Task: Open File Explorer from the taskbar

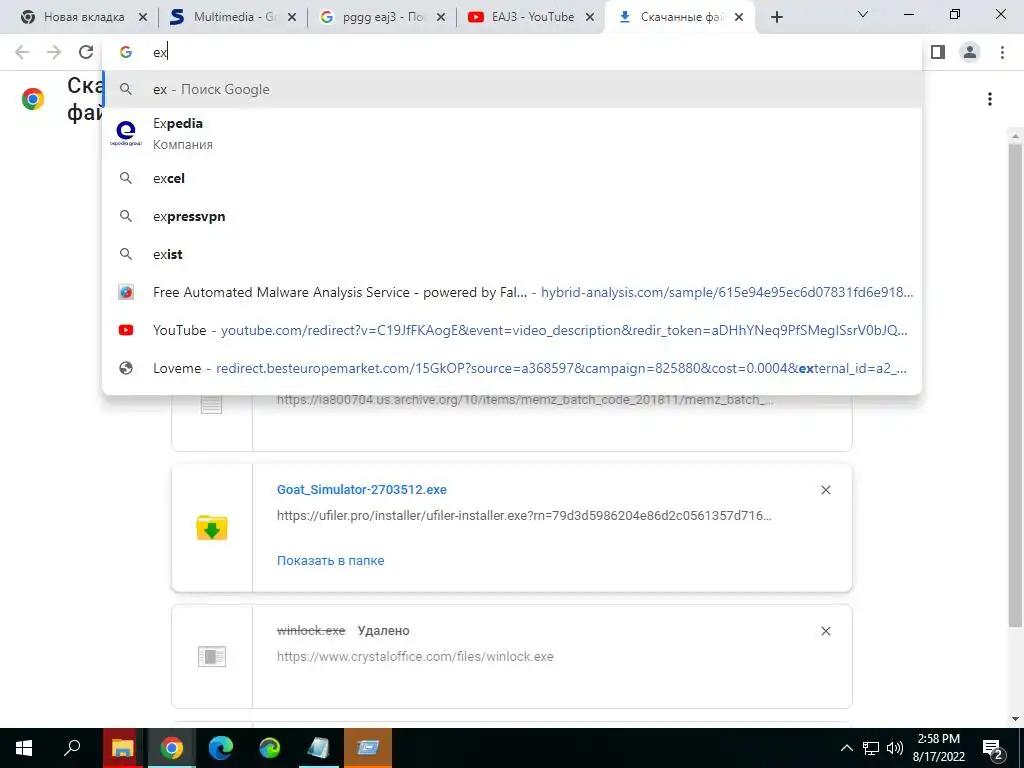Action: point(122,748)
